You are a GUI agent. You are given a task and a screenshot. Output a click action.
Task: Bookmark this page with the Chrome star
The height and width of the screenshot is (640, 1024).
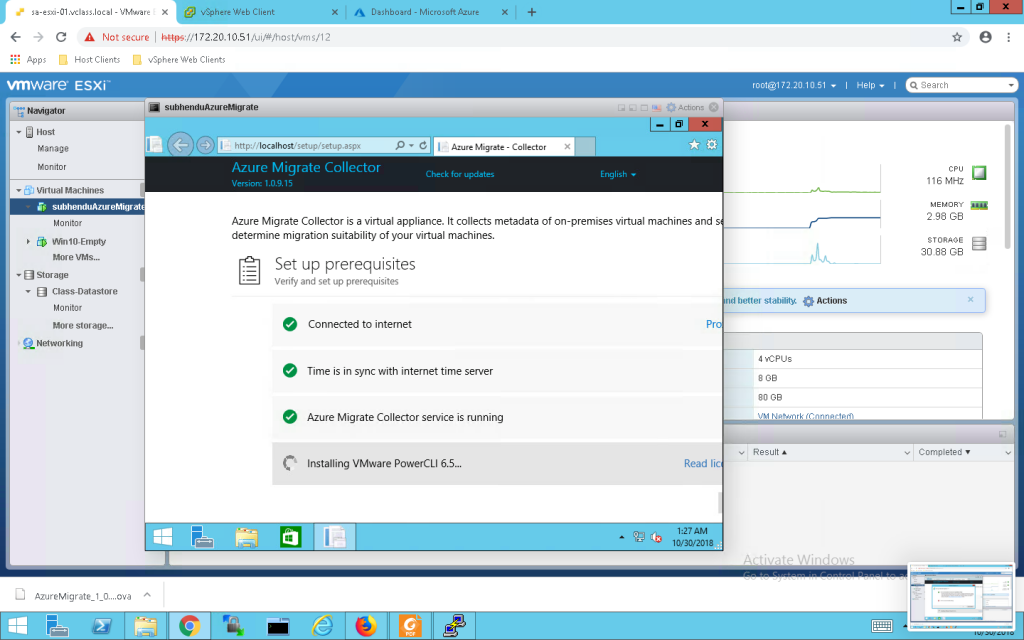(x=957, y=37)
